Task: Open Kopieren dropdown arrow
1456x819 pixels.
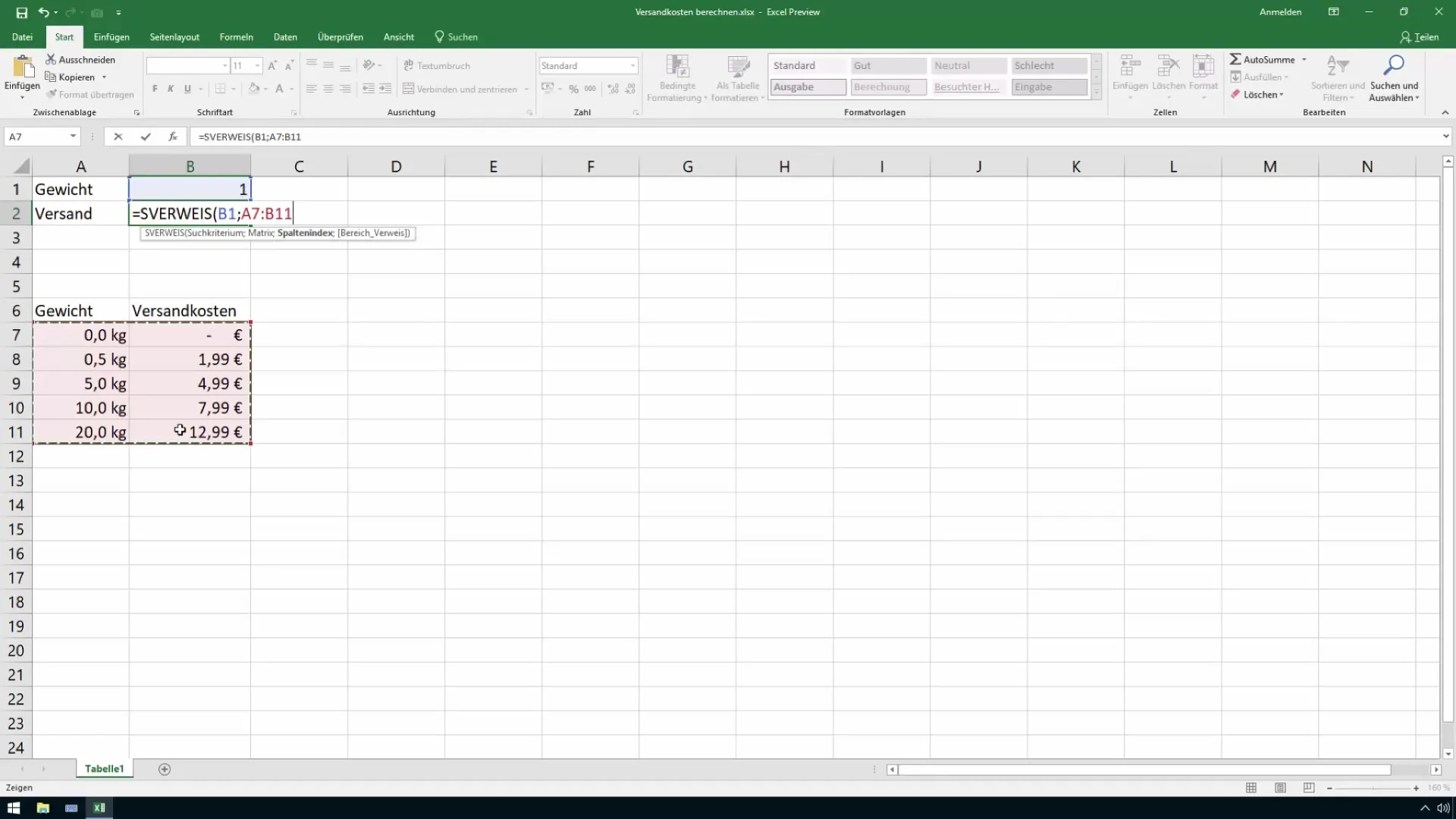Action: (x=104, y=77)
